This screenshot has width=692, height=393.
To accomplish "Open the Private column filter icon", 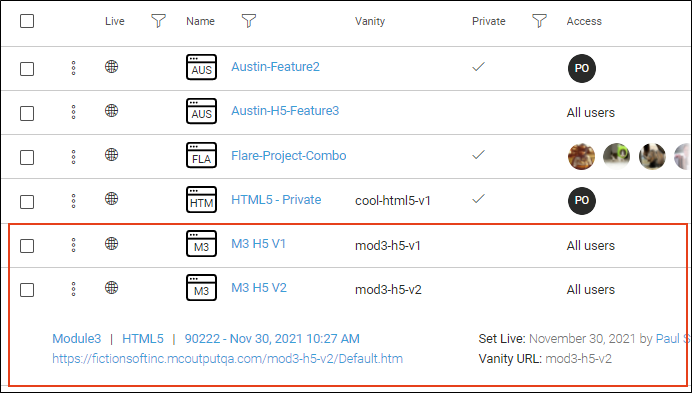I will click(539, 21).
